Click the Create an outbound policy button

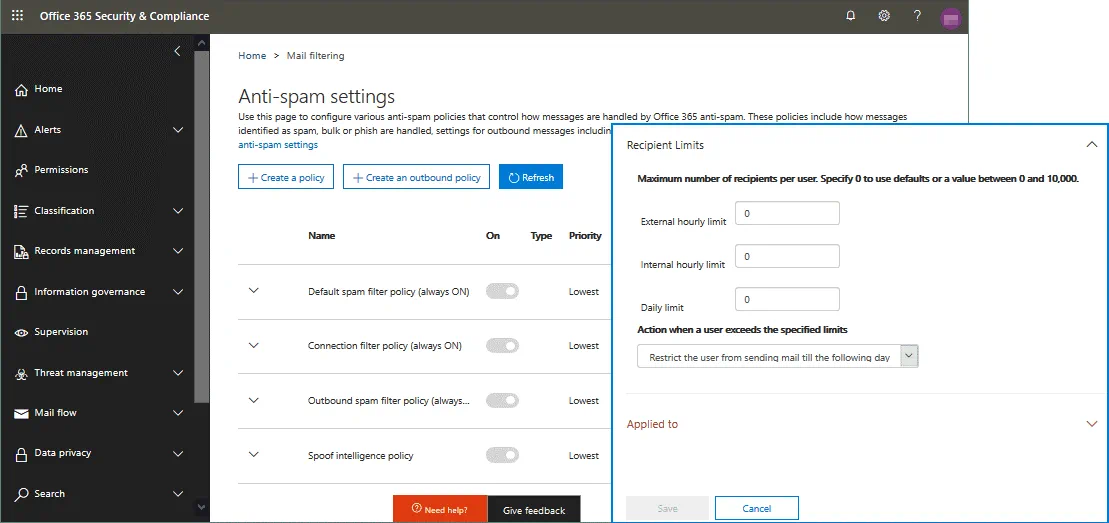click(x=416, y=177)
